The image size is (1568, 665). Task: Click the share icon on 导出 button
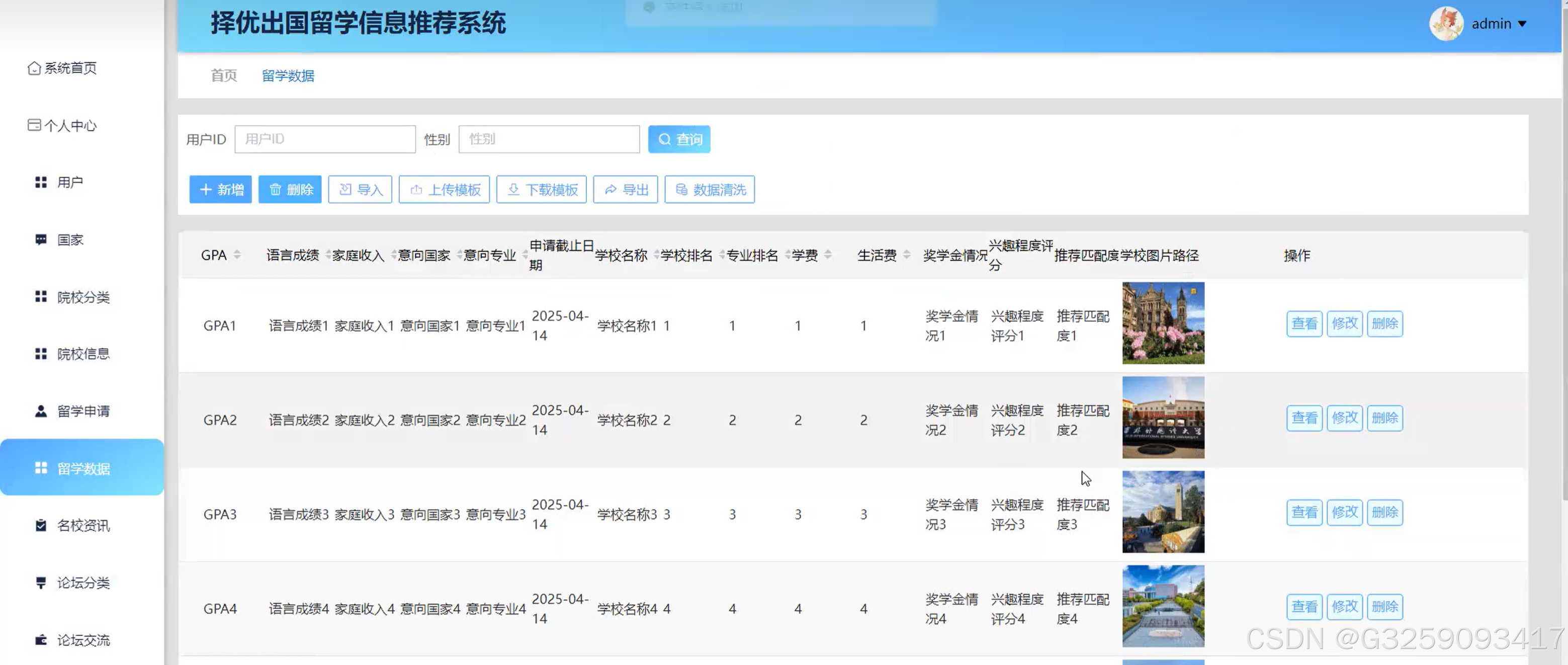point(611,190)
